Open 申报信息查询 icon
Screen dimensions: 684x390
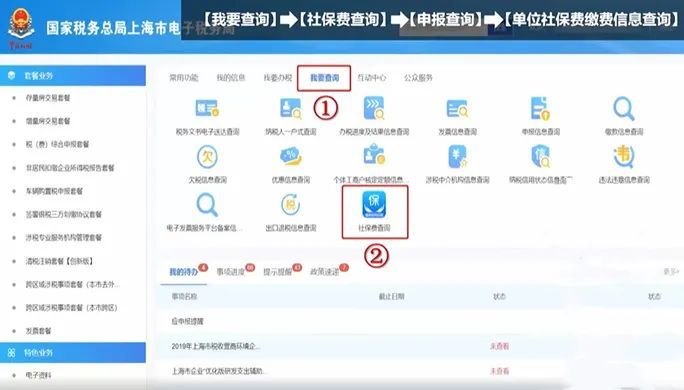(540, 108)
